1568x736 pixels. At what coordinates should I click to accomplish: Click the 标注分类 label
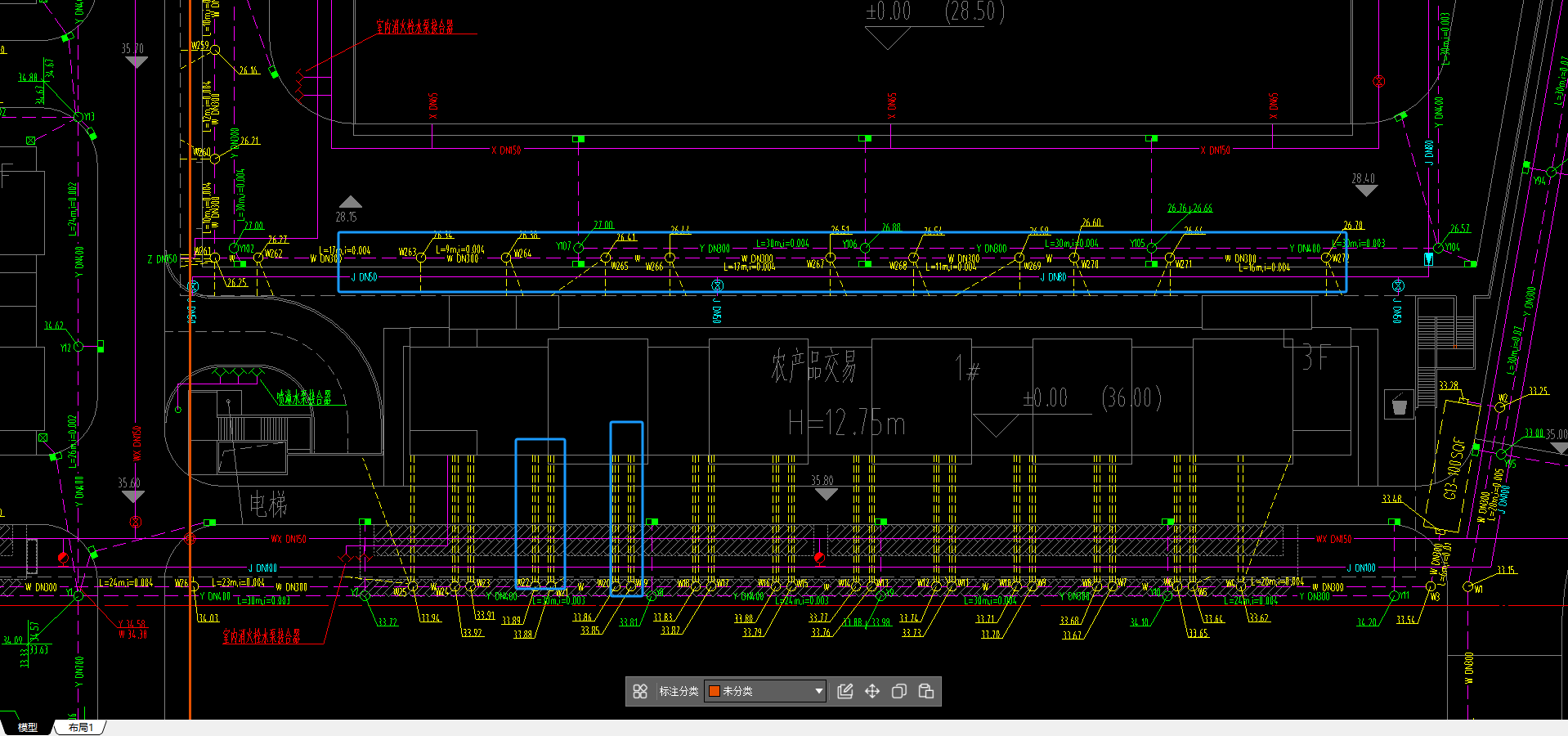(x=679, y=691)
